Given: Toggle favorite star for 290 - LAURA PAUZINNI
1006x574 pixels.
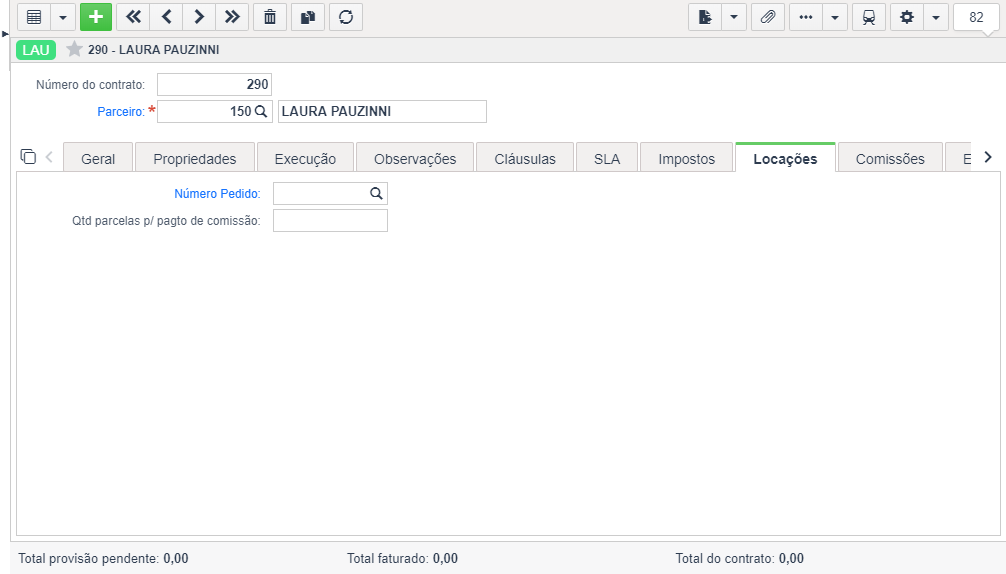Looking at the screenshot, I should pos(74,49).
